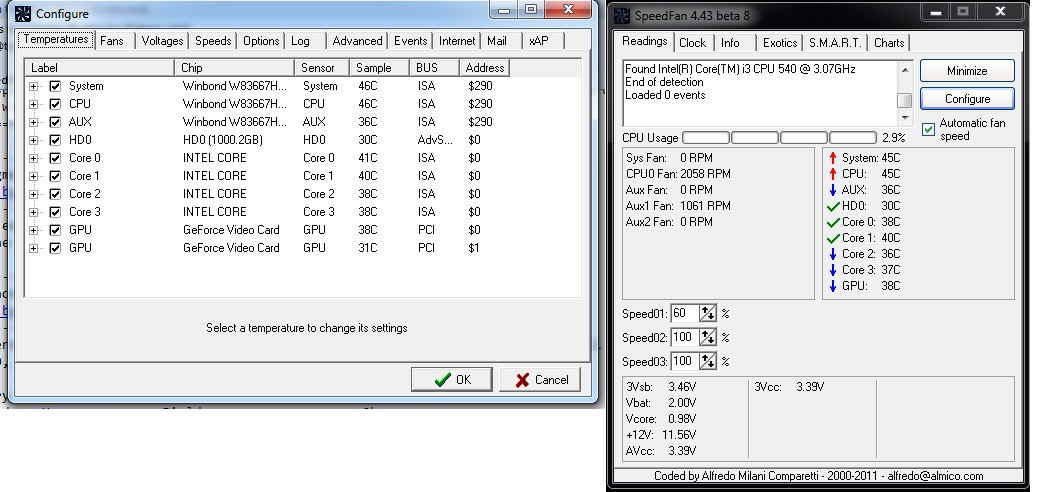
Task: Switch to the Clock tab in SpeedFan
Action: point(692,43)
